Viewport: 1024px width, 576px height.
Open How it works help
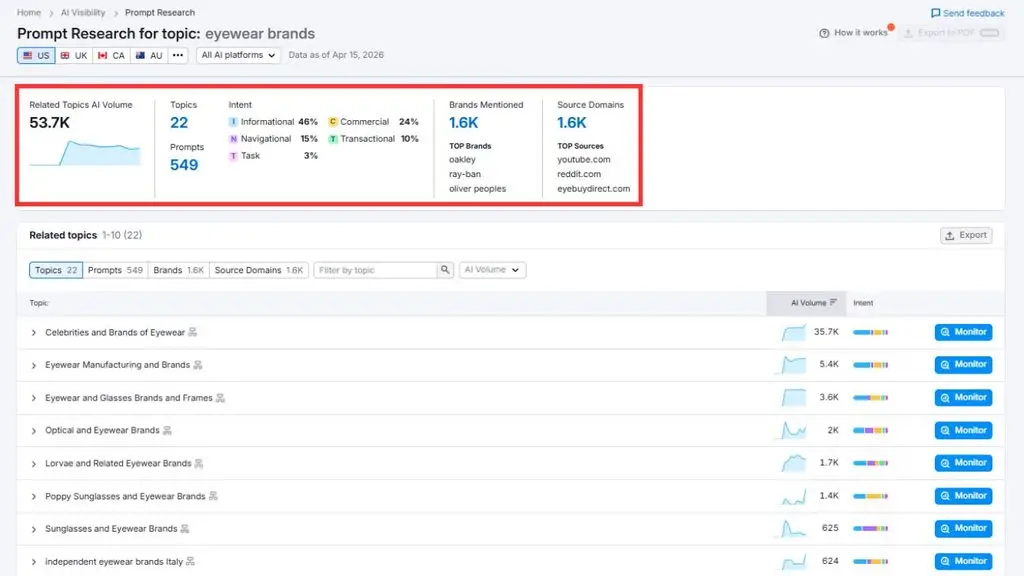[x=854, y=33]
